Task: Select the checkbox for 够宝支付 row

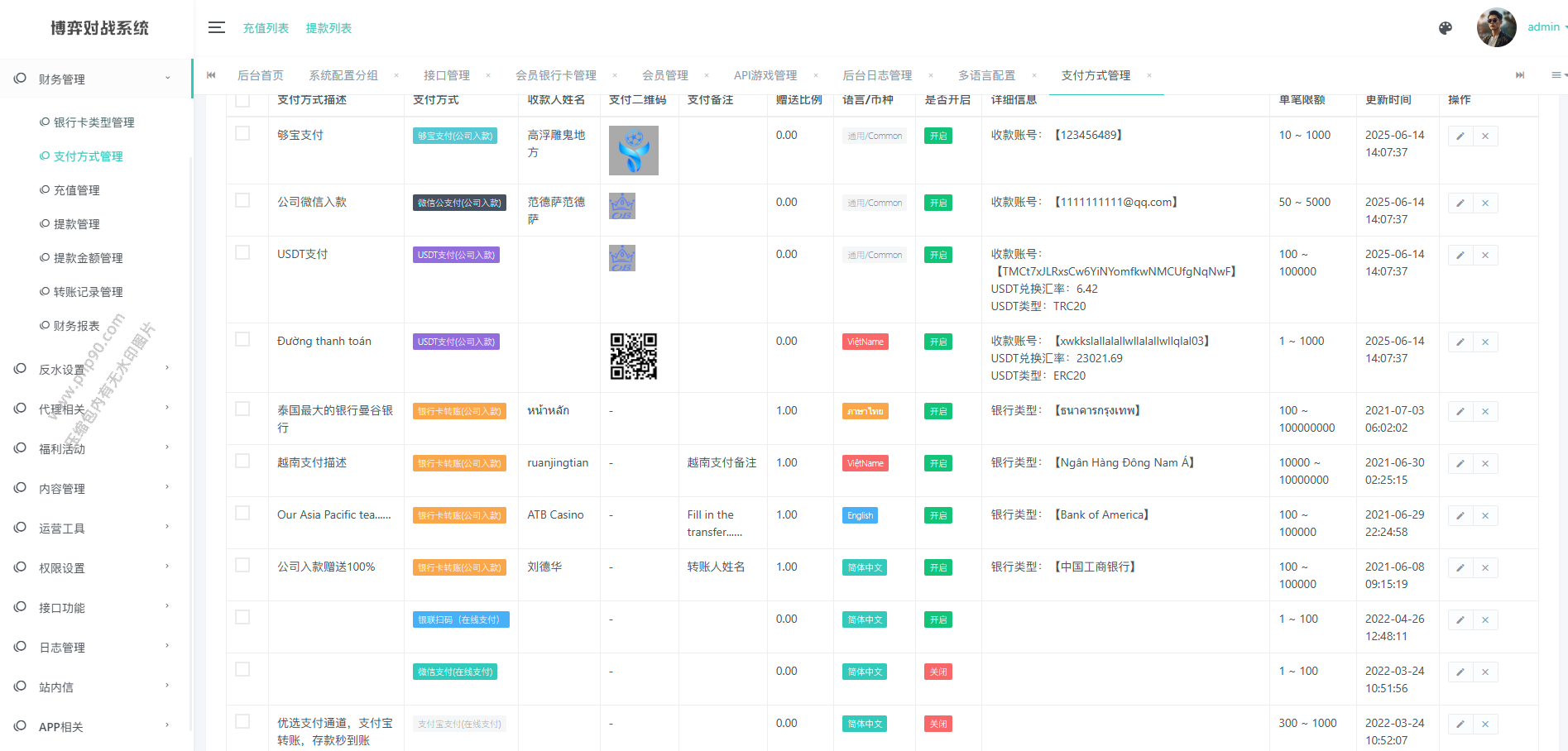Action: pos(242,133)
